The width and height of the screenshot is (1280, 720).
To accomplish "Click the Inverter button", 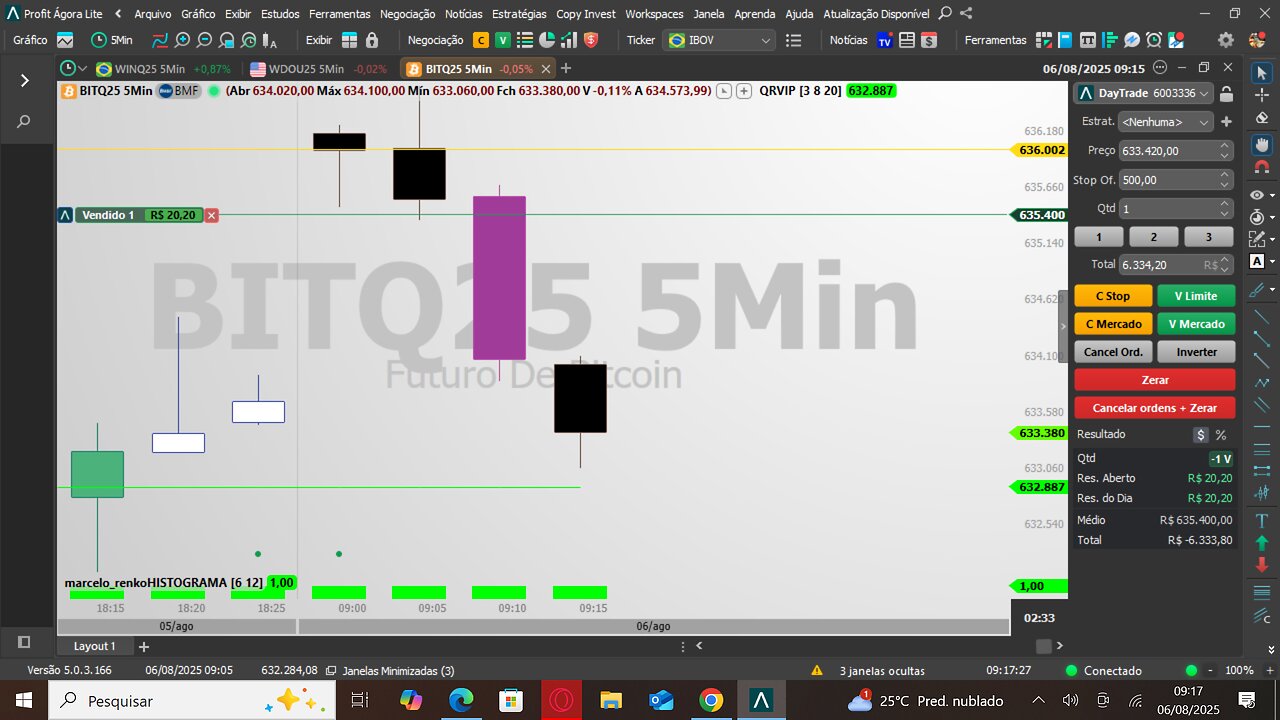I will point(1196,352).
